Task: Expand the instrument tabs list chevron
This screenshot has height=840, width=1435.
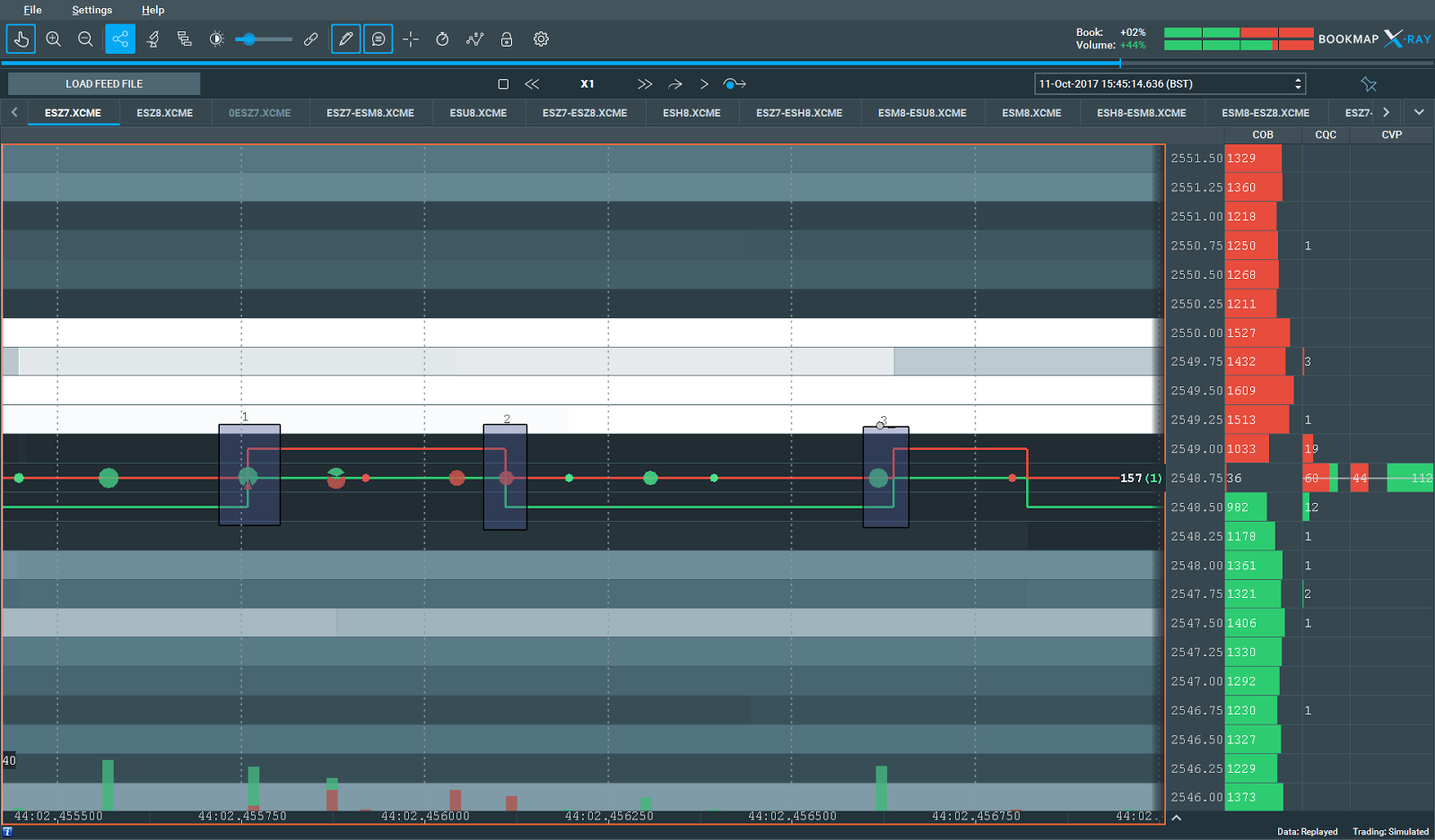Action: click(x=1419, y=113)
